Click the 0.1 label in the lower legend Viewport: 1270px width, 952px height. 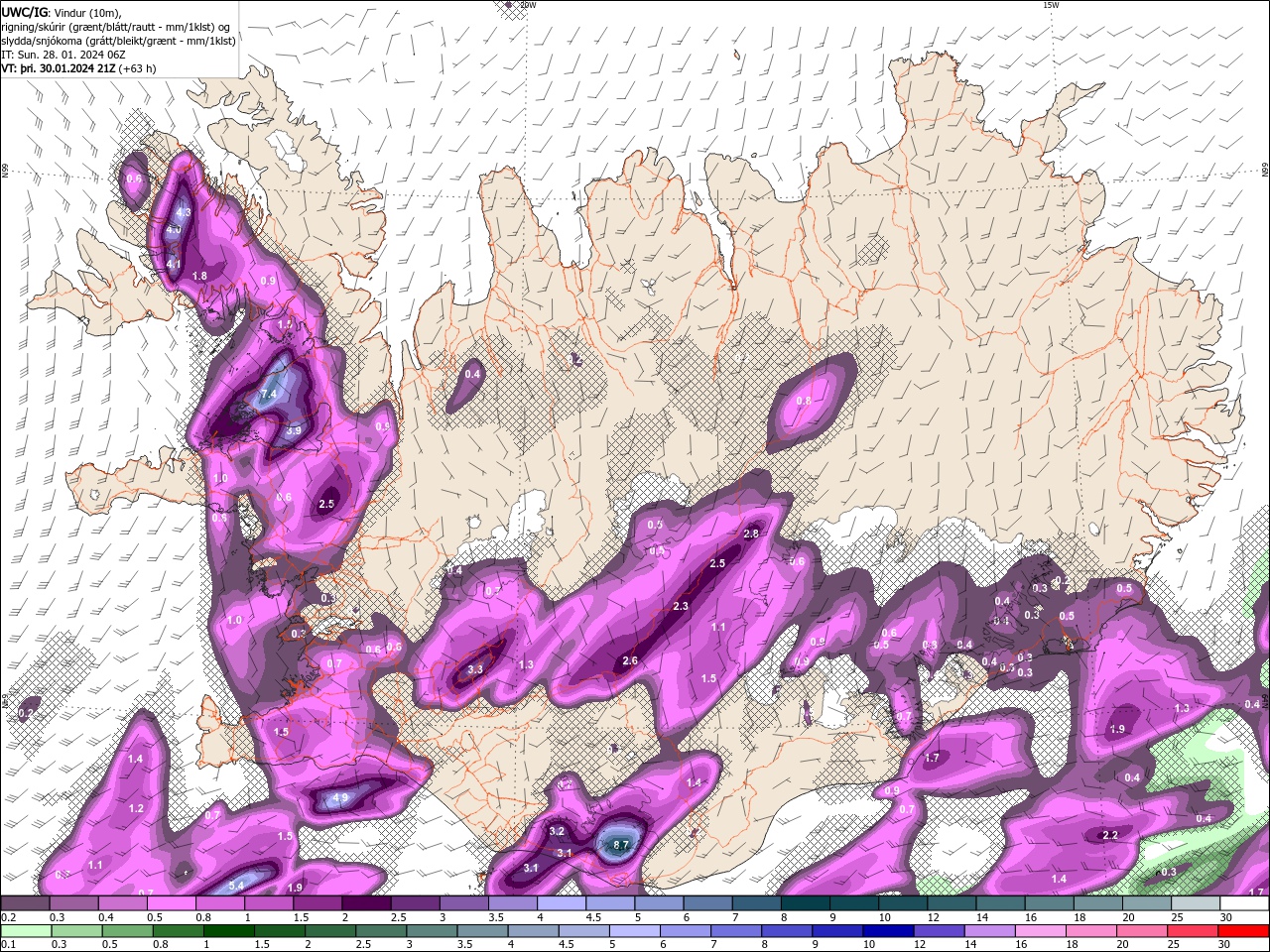[x=7, y=944]
